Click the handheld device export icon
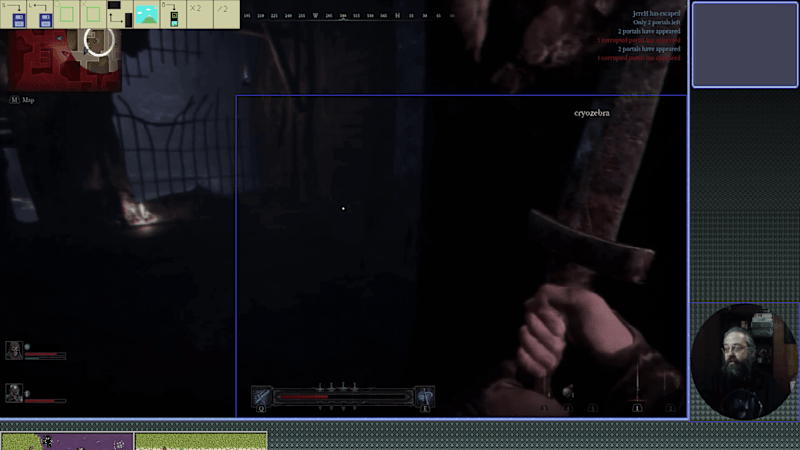The image size is (800, 450). [173, 14]
